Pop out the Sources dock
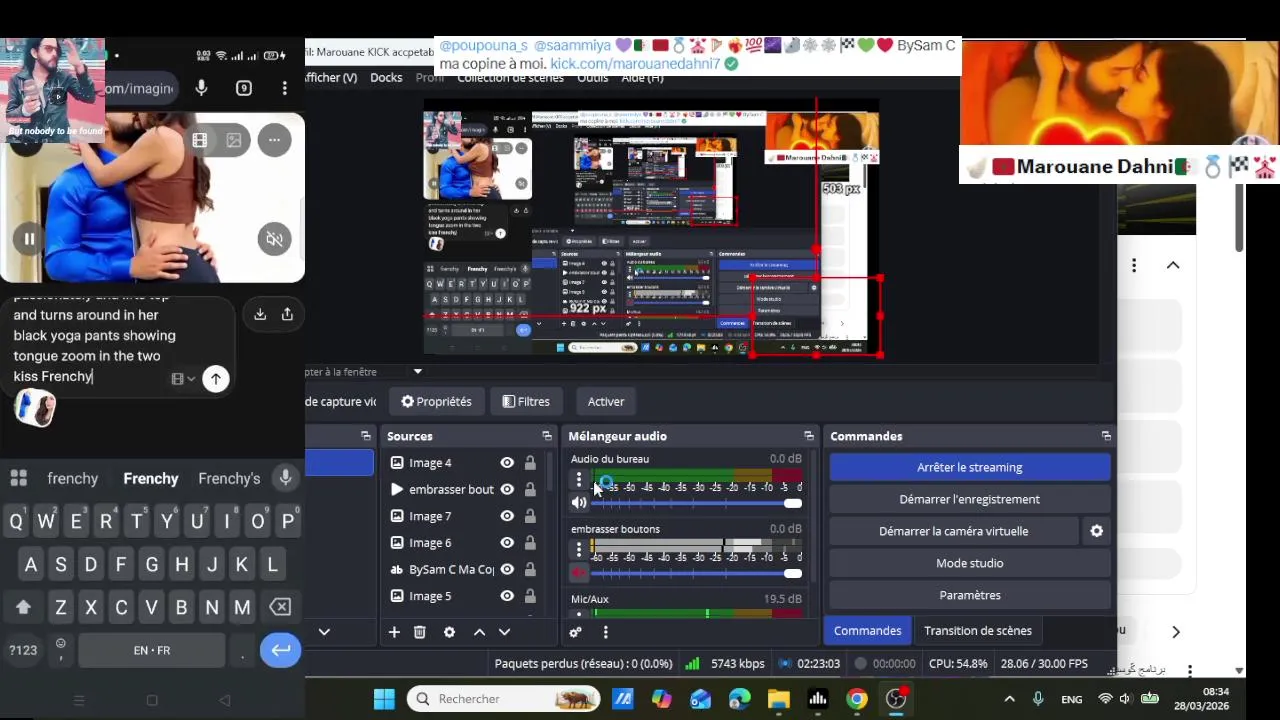The height and width of the screenshot is (720, 1280). pos(547,436)
